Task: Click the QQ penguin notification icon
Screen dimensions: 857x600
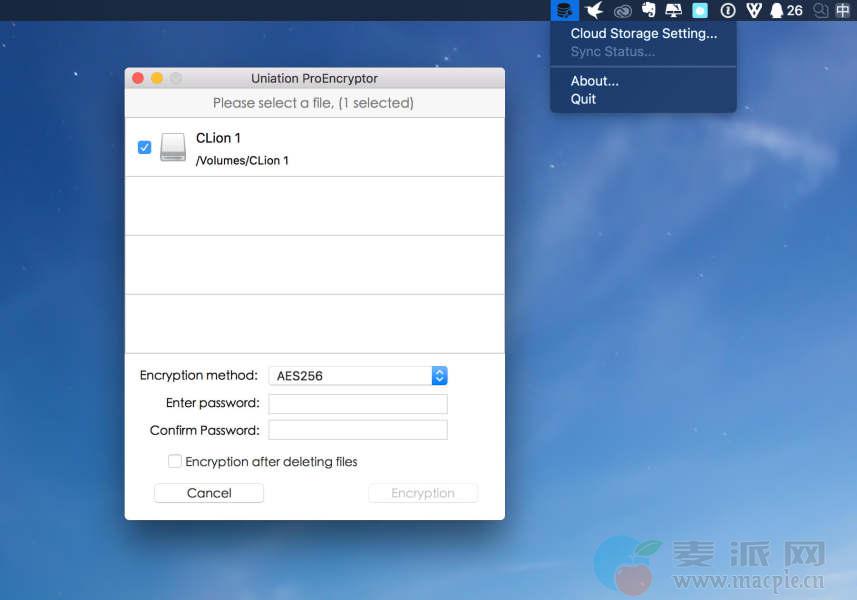Action: click(776, 10)
